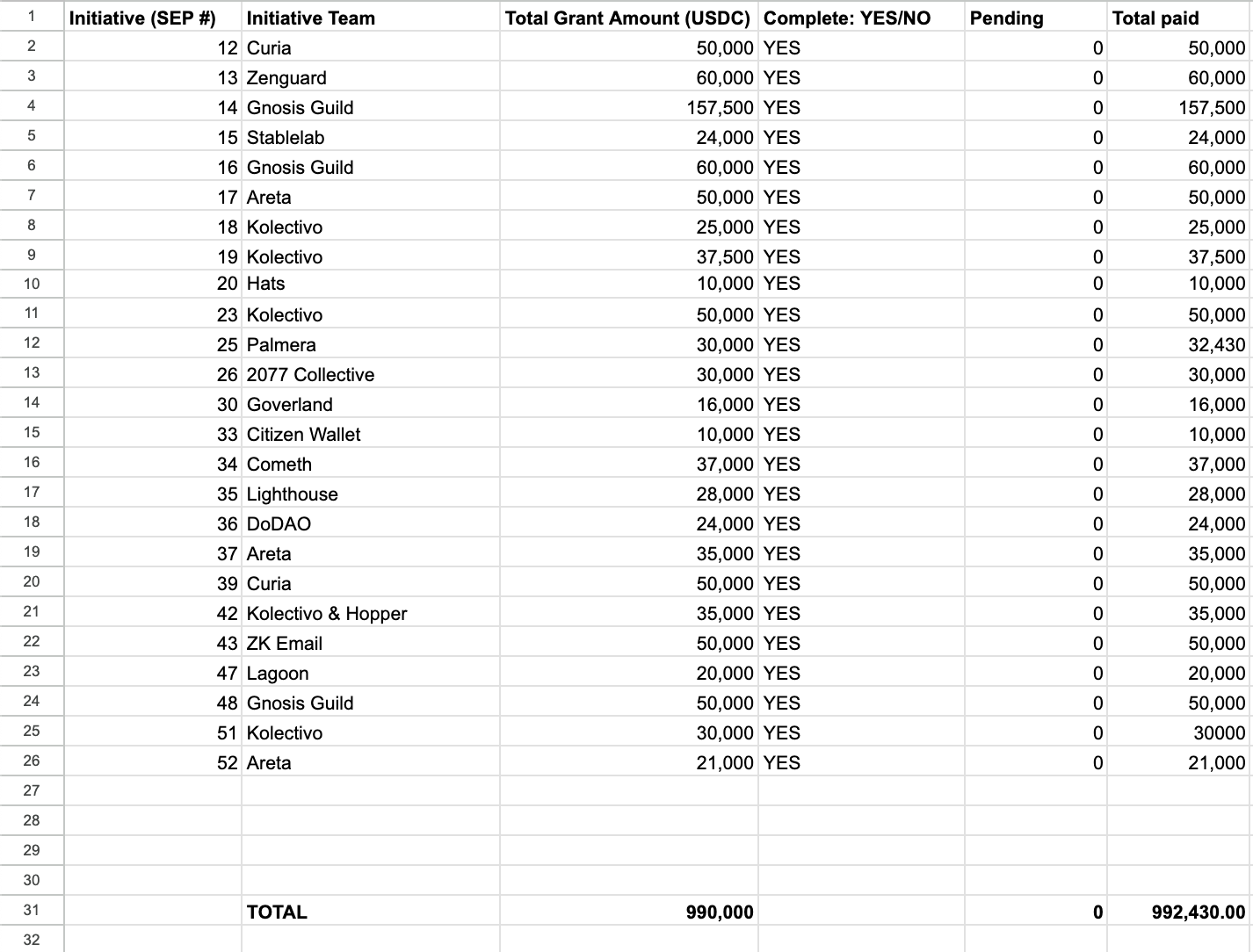Click the Initiative (SEP #) header cell
The width and height of the screenshot is (1253, 952).
tap(153, 18)
